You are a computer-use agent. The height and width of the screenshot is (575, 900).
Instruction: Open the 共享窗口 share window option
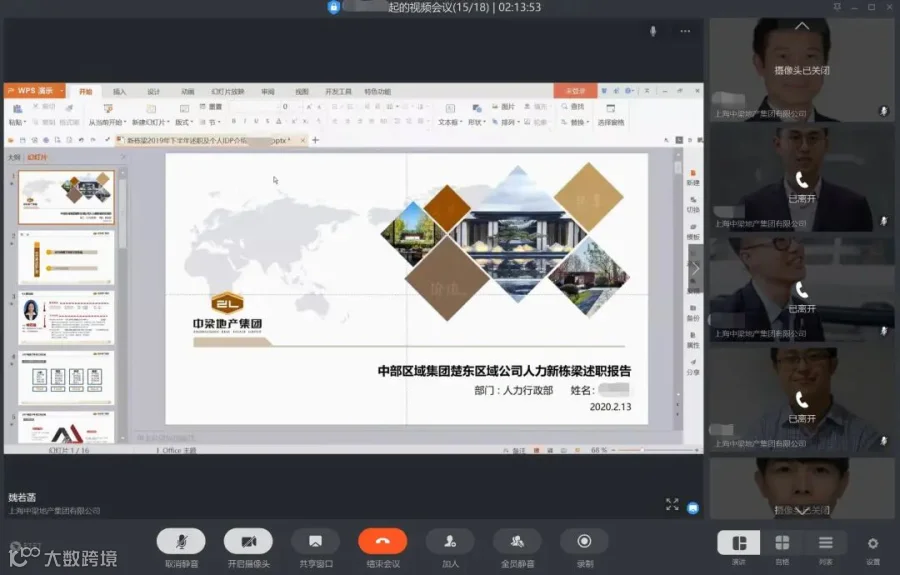click(x=315, y=542)
